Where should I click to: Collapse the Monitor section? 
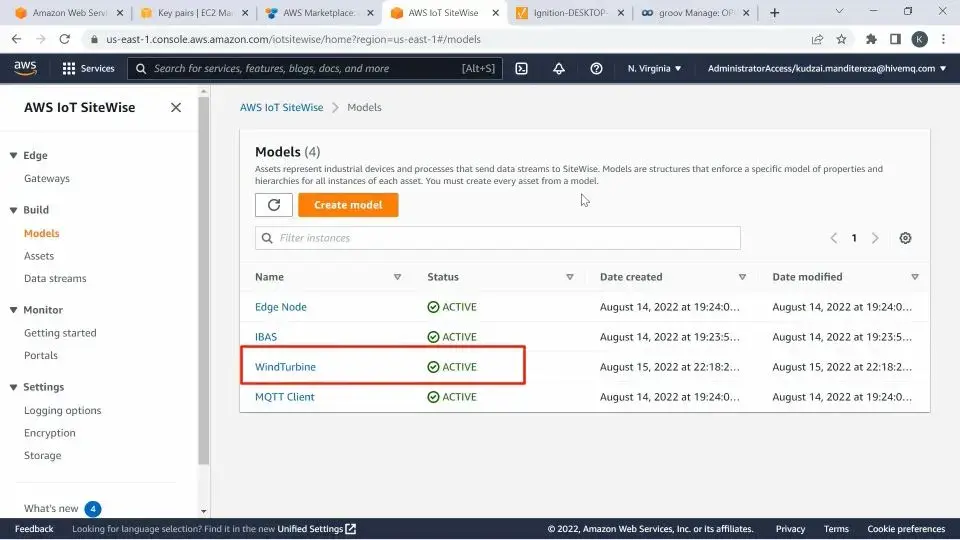click(x=13, y=310)
